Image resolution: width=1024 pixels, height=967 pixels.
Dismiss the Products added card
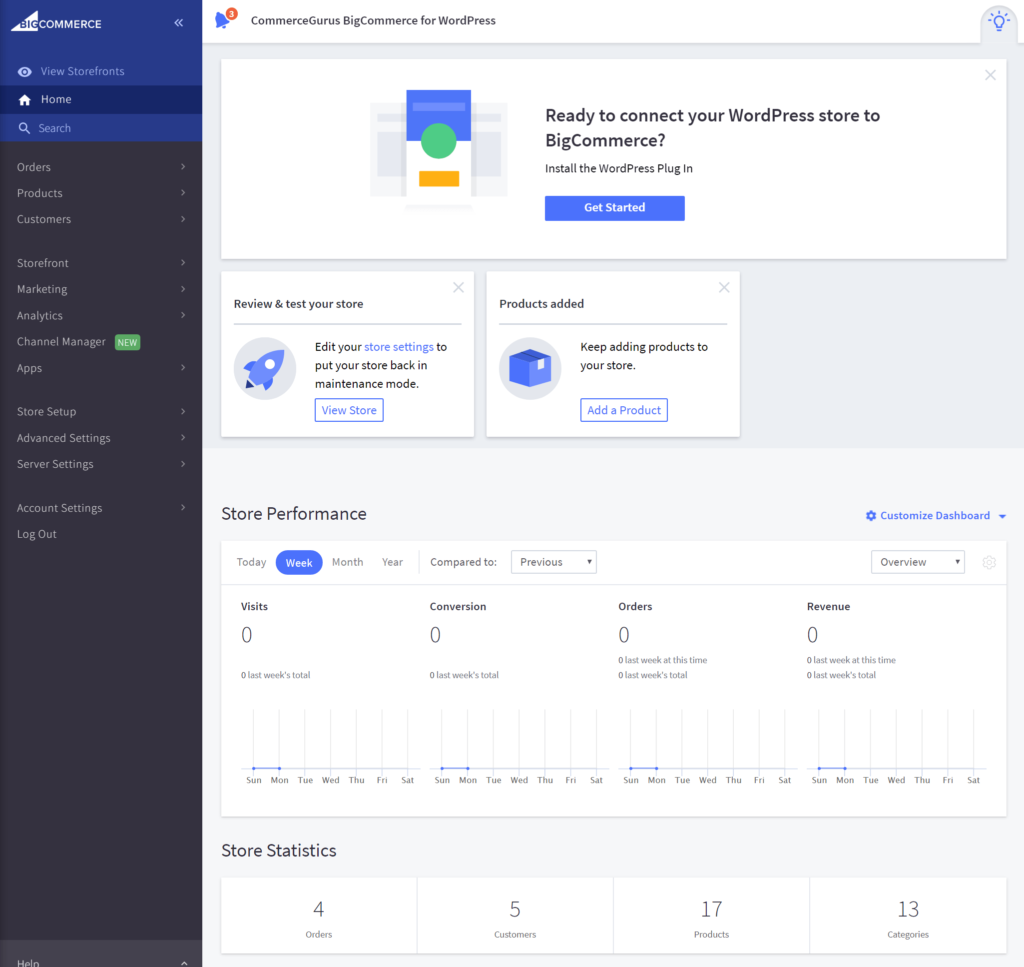coord(724,287)
